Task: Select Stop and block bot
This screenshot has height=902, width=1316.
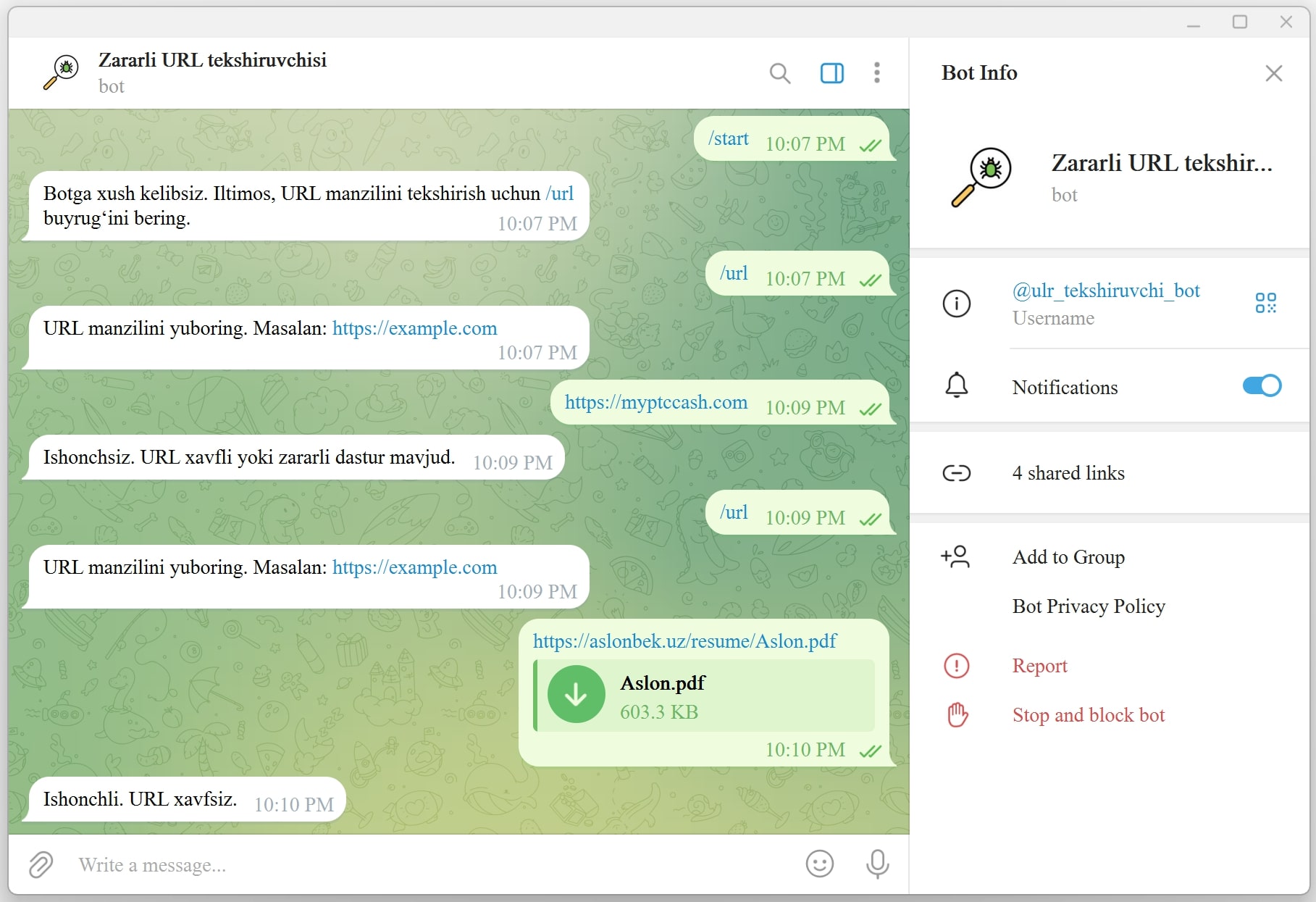Action: coord(1088,715)
